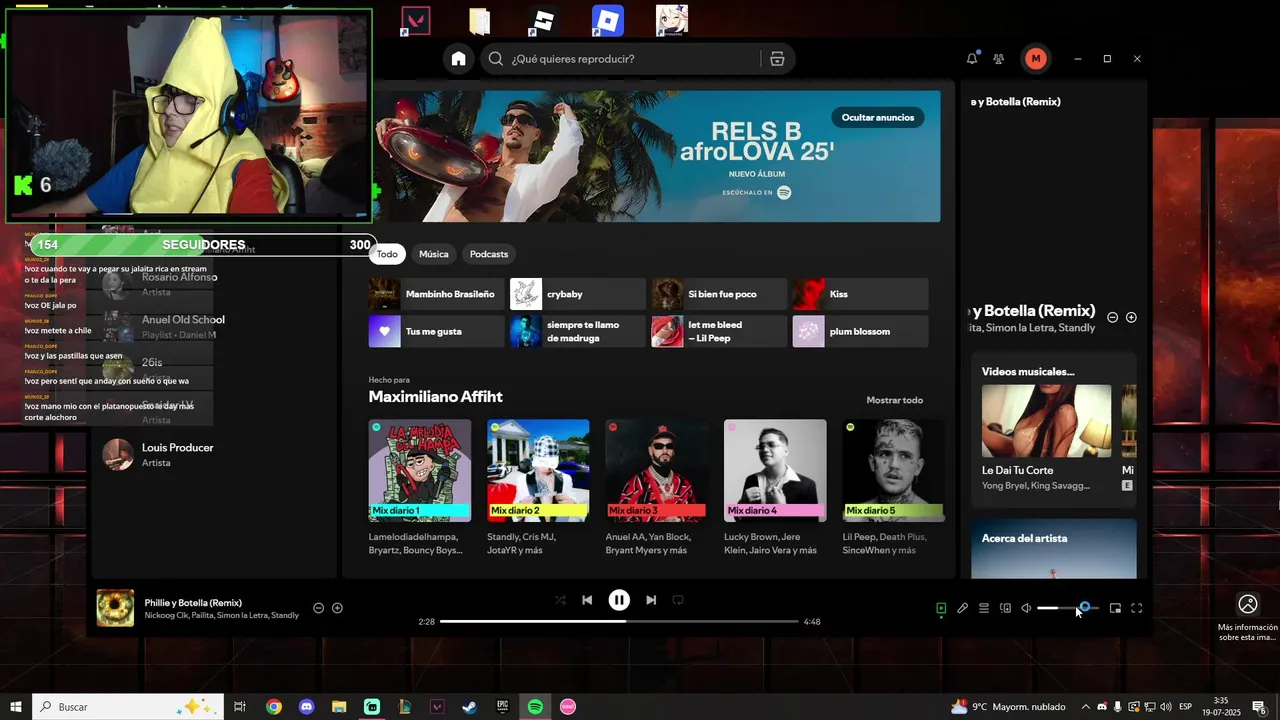Open the profile avatar menu "M"
This screenshot has height=720, width=1280.
pos(1035,59)
